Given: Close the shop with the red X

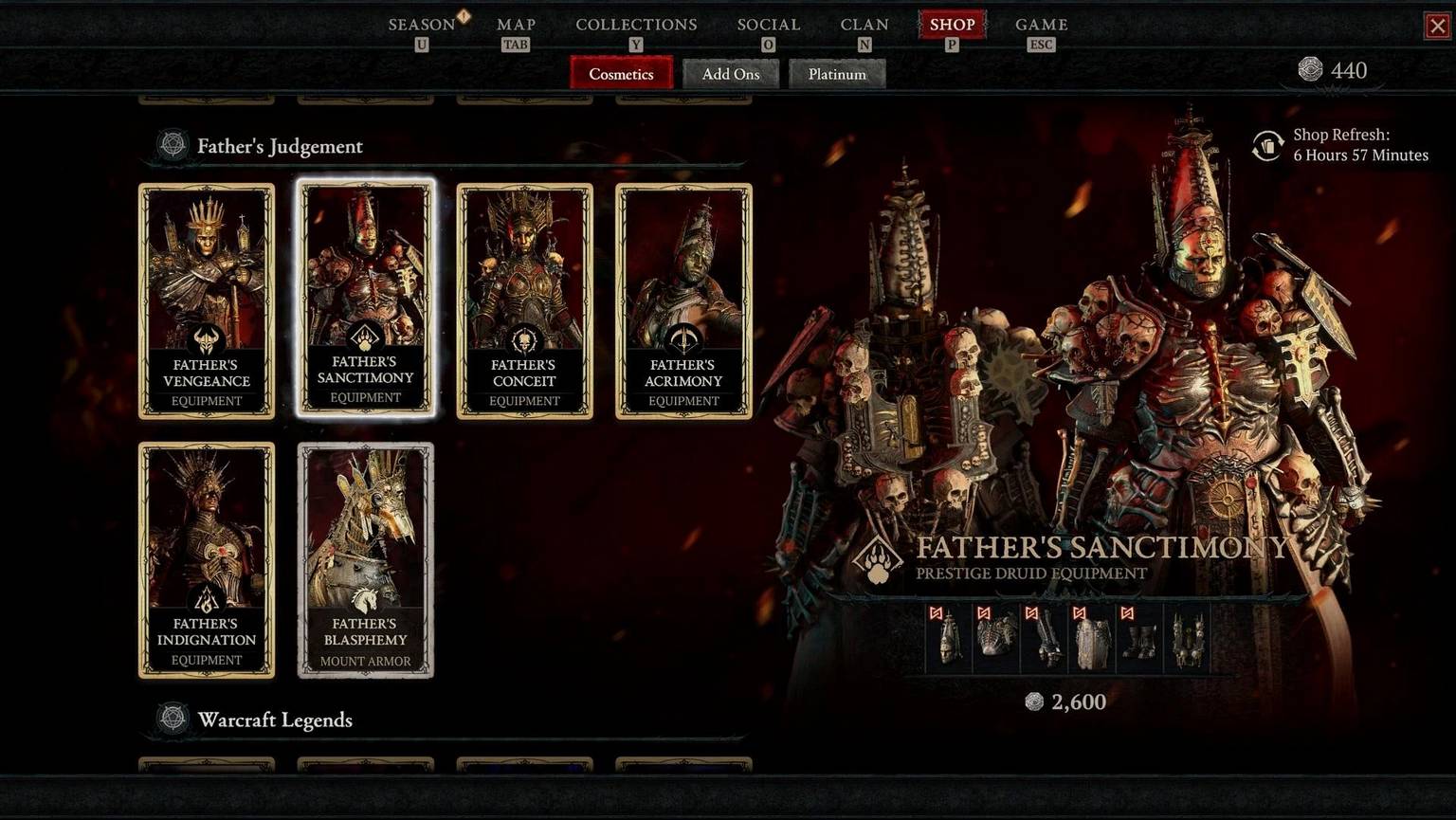Looking at the screenshot, I should [1437, 26].
